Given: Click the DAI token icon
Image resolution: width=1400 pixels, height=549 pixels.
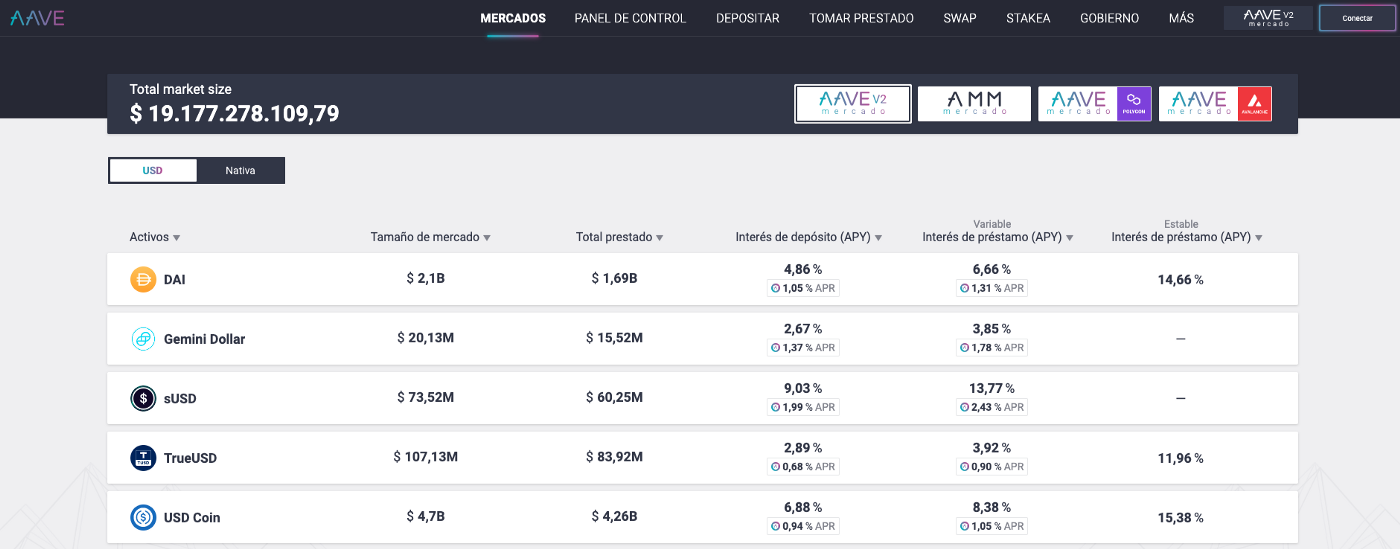Looking at the screenshot, I should (x=144, y=279).
